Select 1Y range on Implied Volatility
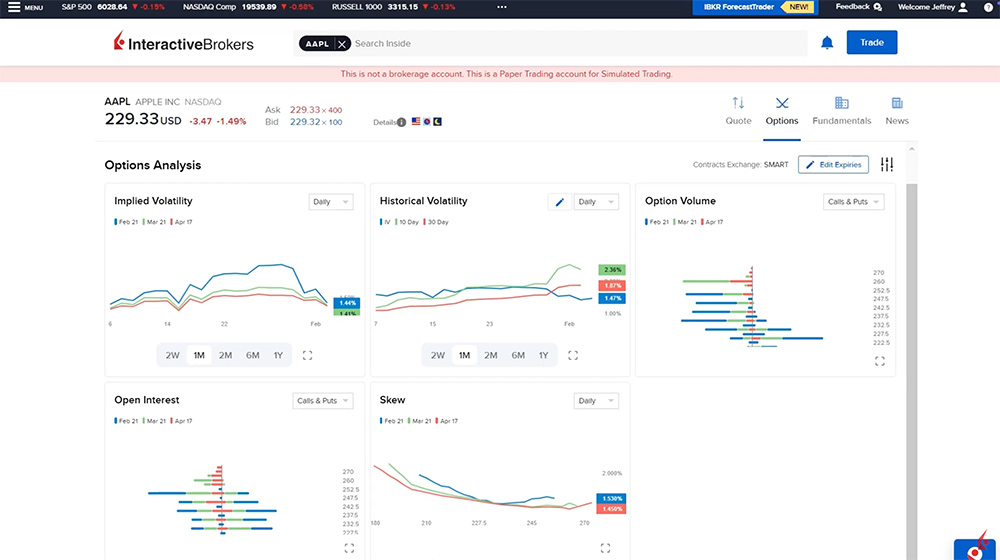The width and height of the screenshot is (1000, 560). point(278,355)
